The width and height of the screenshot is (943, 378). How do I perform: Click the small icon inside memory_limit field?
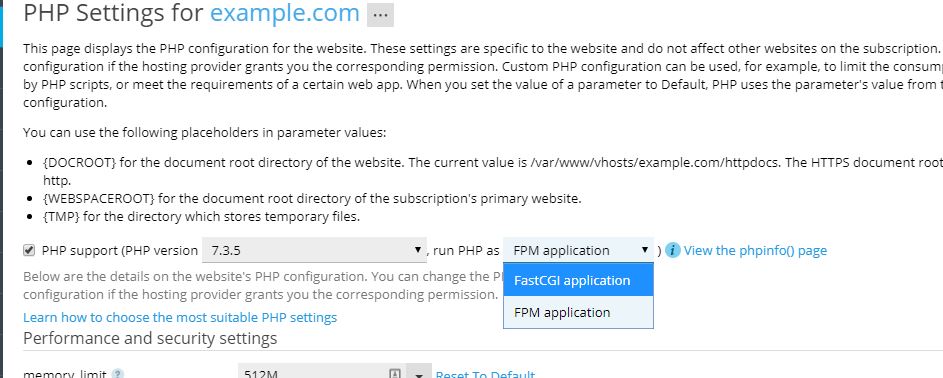tap(395, 374)
